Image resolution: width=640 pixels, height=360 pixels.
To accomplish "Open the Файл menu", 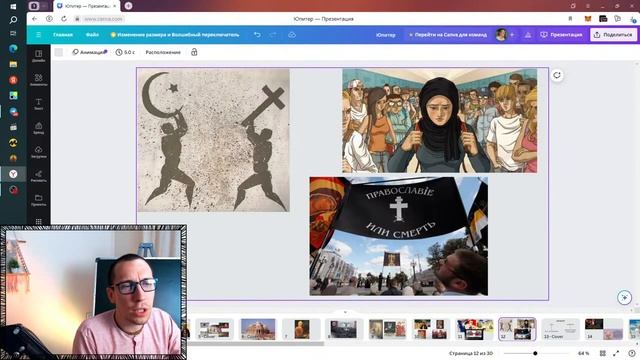I will [92, 35].
